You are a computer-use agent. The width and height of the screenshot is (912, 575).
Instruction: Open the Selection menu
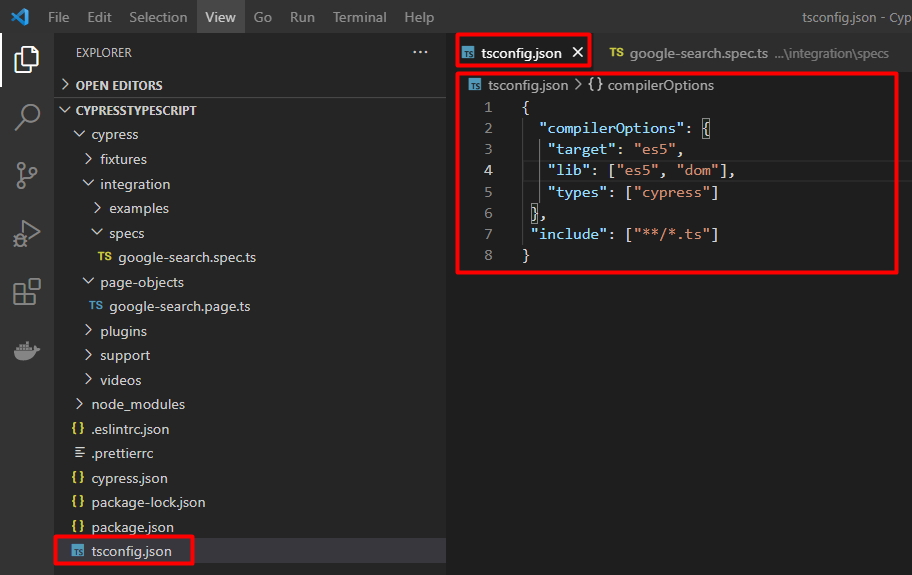click(158, 17)
